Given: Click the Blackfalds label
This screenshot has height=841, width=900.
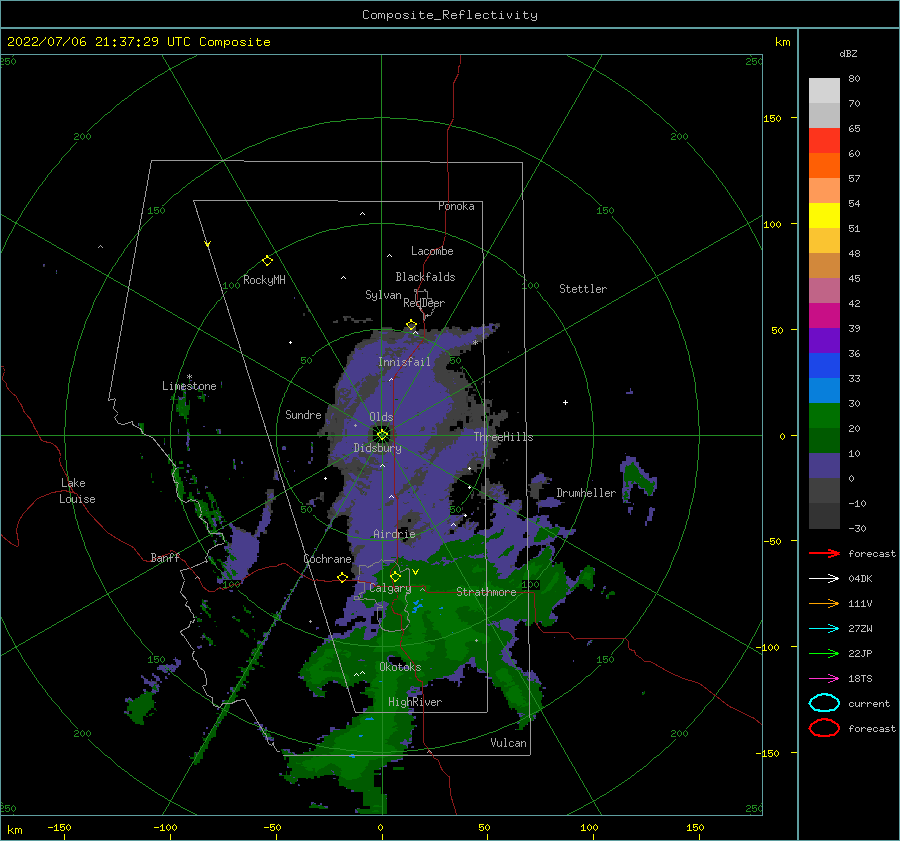Looking at the screenshot, I should [425, 277].
